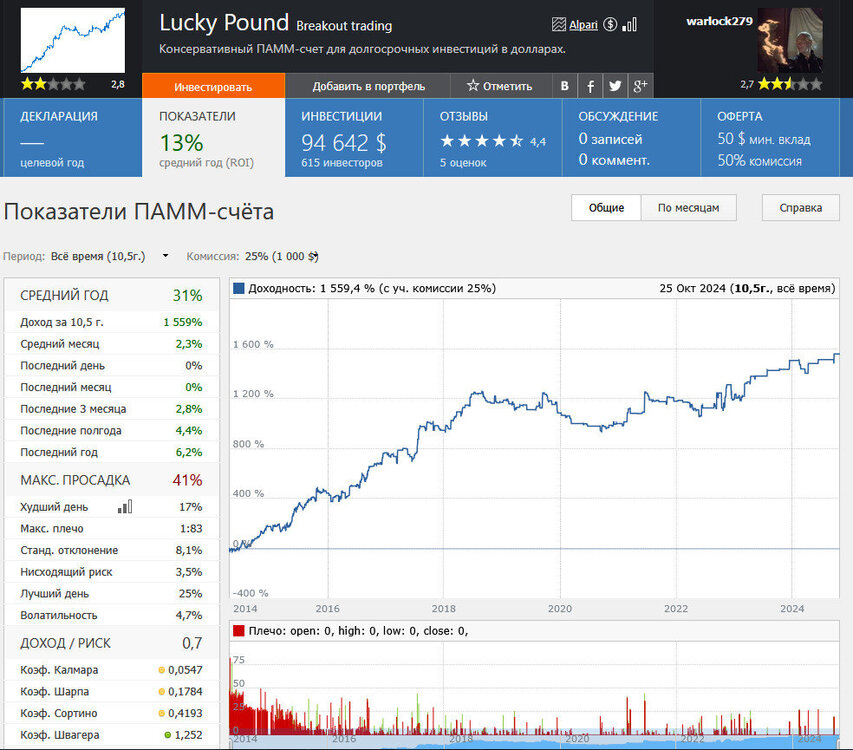Image resolution: width=853 pixels, height=750 pixels.
Task: Click the Справка help button
Action: coord(800,208)
